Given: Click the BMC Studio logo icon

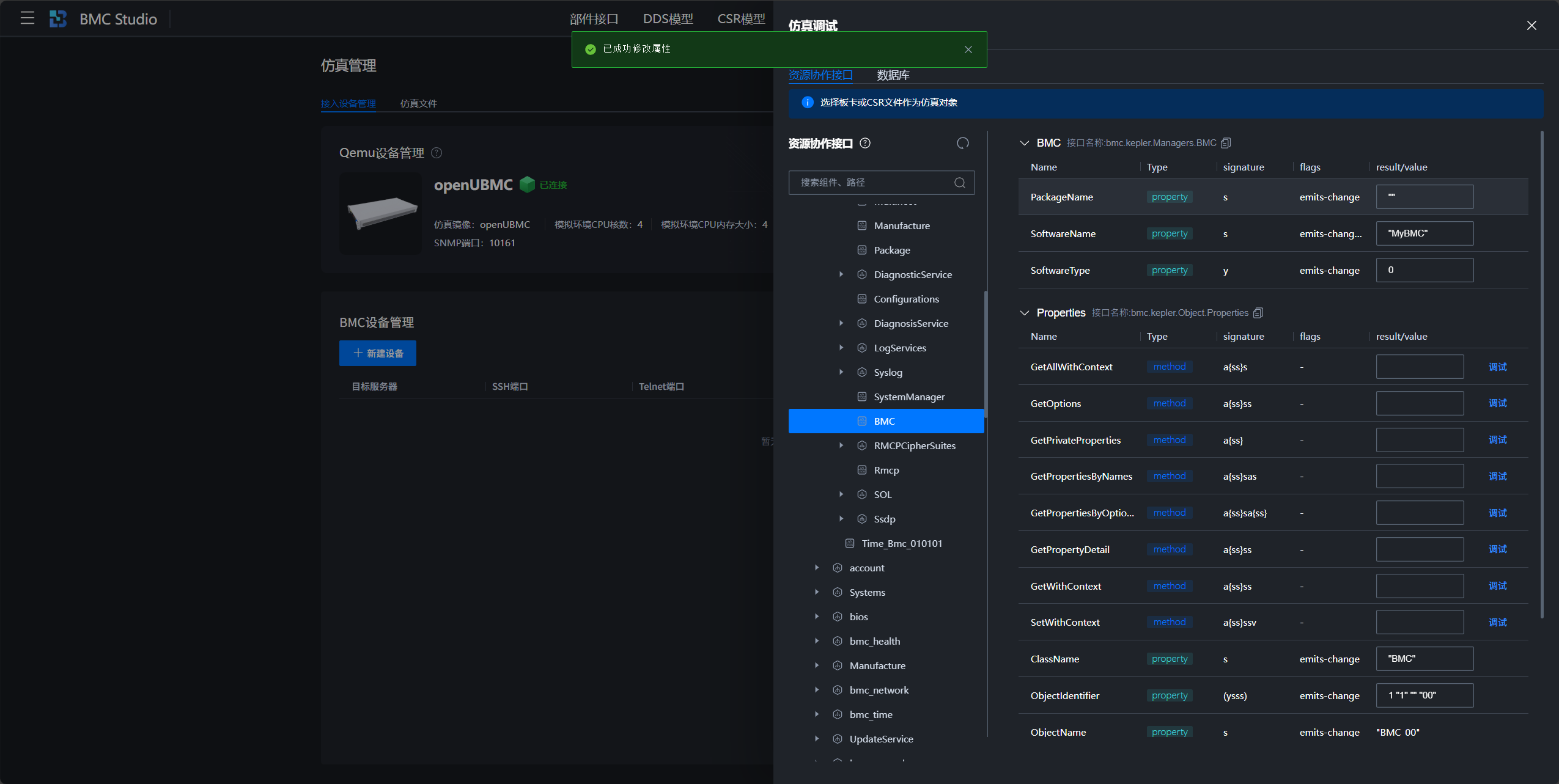Looking at the screenshot, I should (x=58, y=19).
